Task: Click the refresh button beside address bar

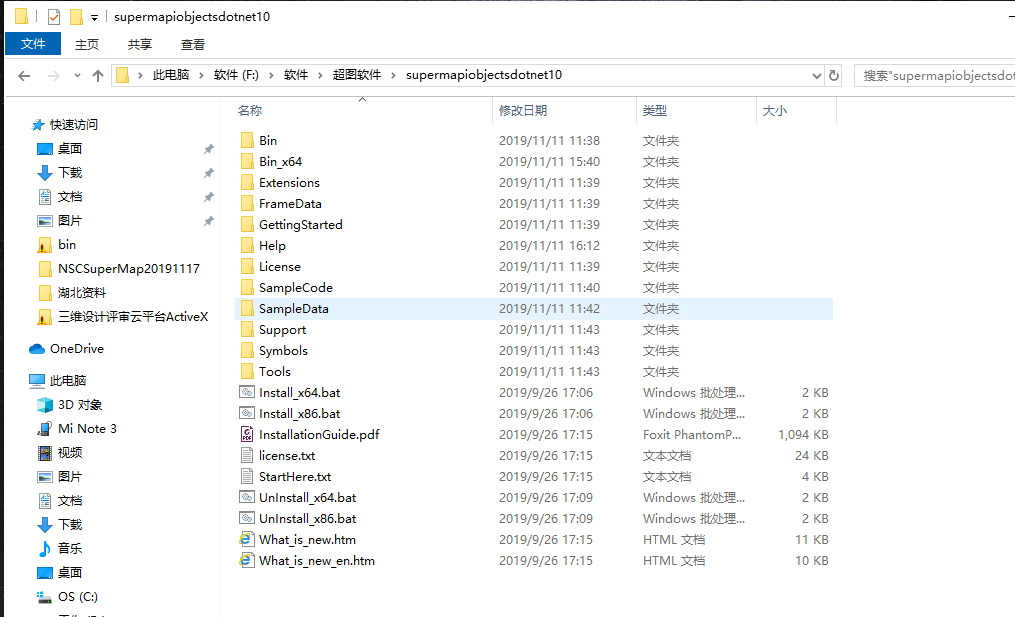Action: coord(834,76)
